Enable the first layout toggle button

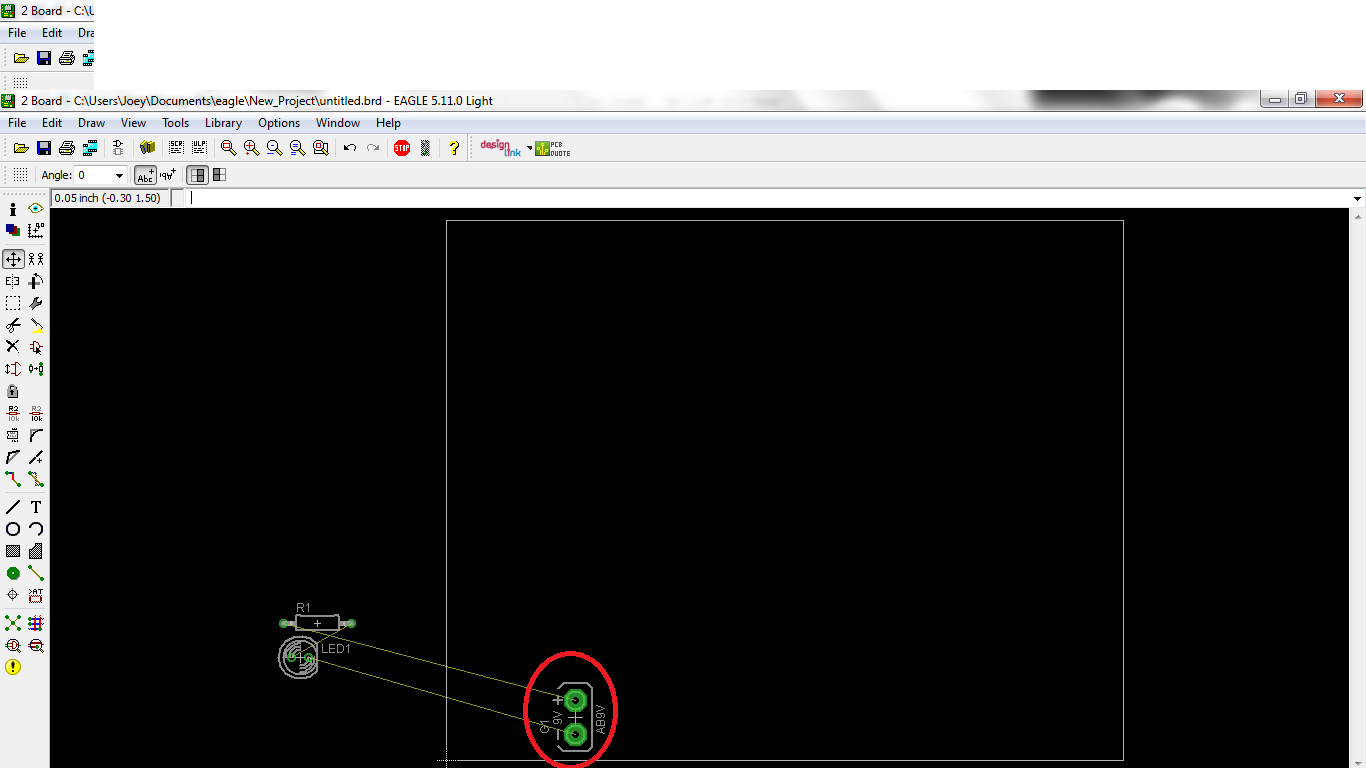click(198, 175)
